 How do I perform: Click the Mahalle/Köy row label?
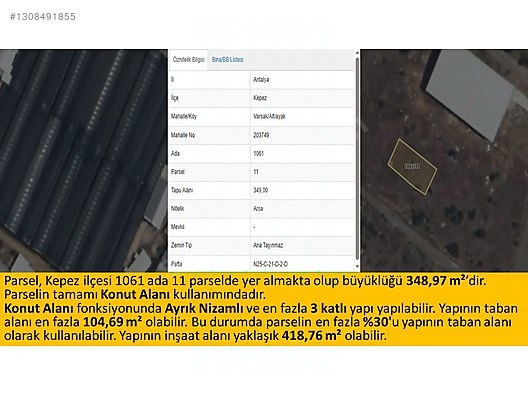point(184,116)
